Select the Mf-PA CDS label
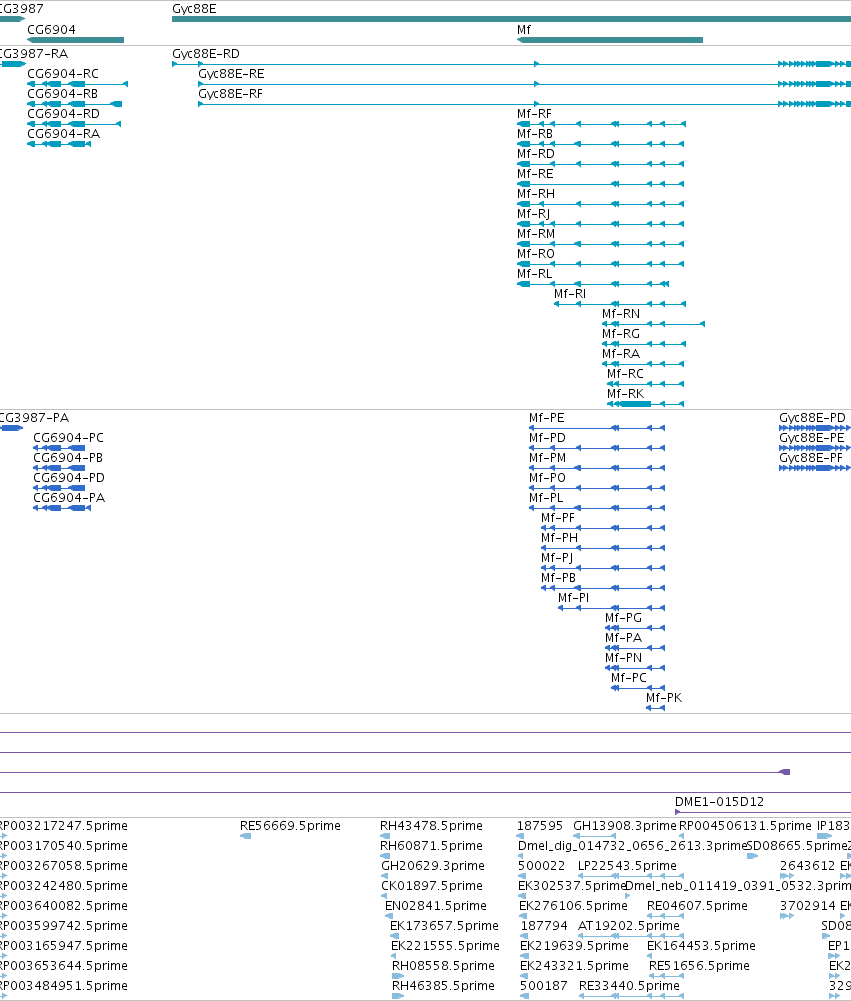 pos(624,638)
